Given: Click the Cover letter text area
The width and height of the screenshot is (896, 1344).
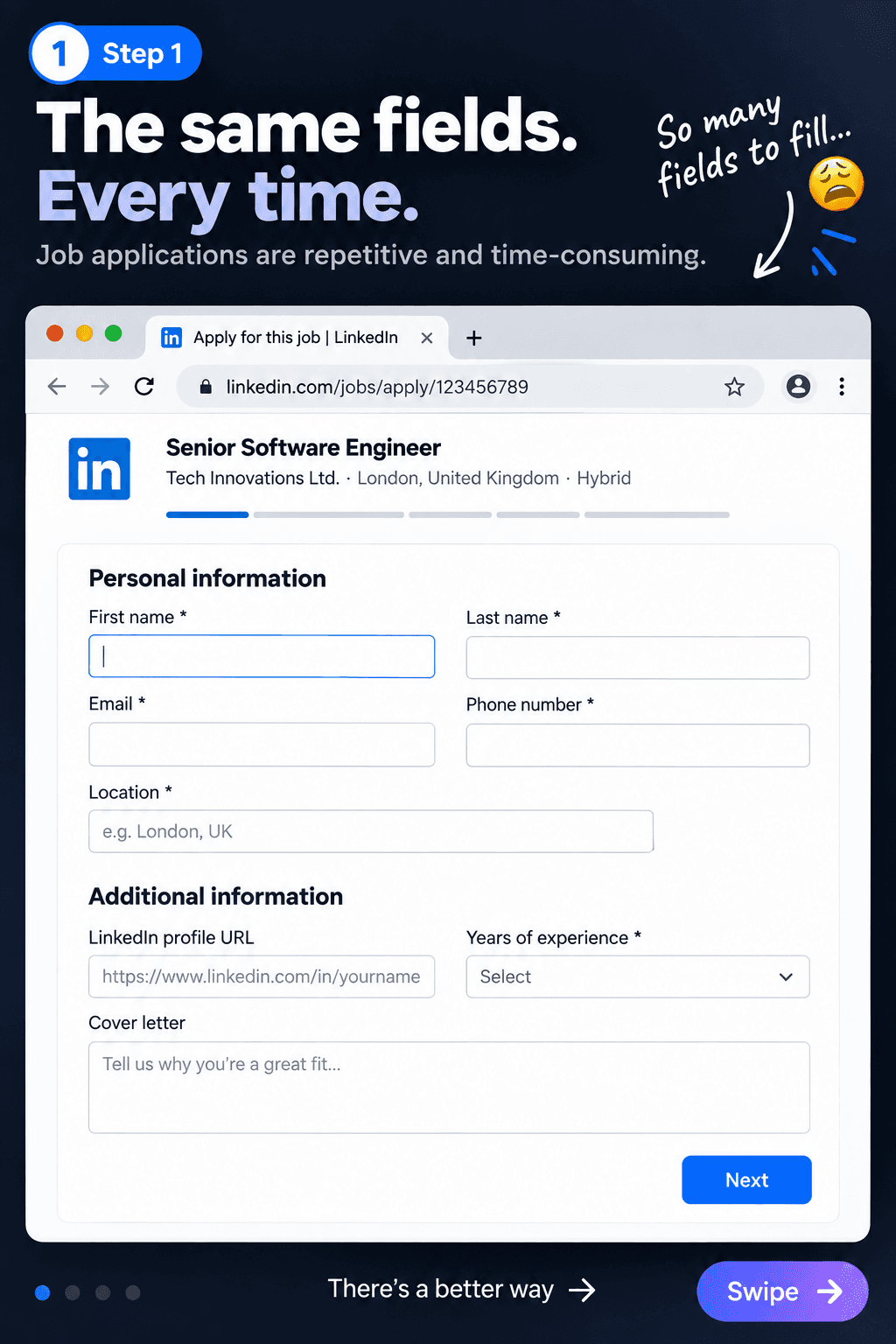Looking at the screenshot, I should pyautogui.click(x=449, y=1088).
